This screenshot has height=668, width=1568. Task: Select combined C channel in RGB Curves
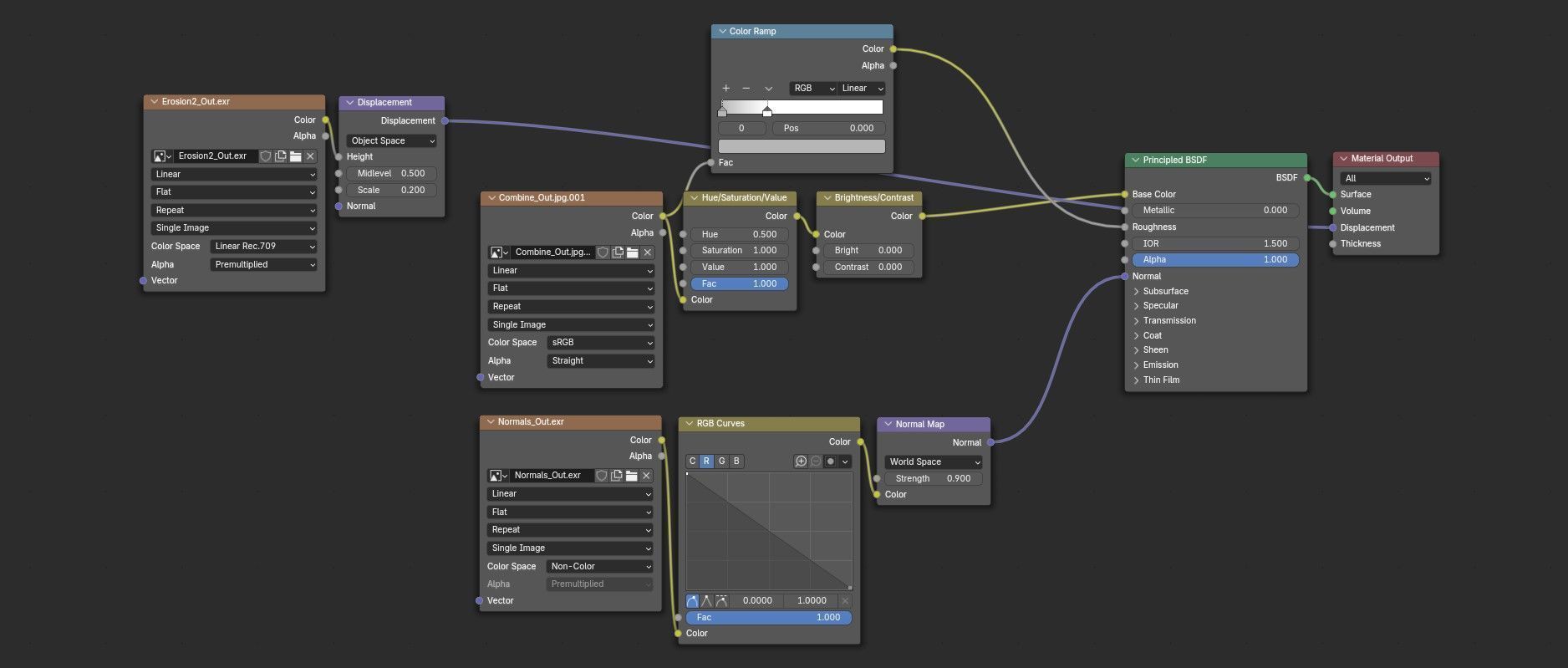click(x=692, y=461)
